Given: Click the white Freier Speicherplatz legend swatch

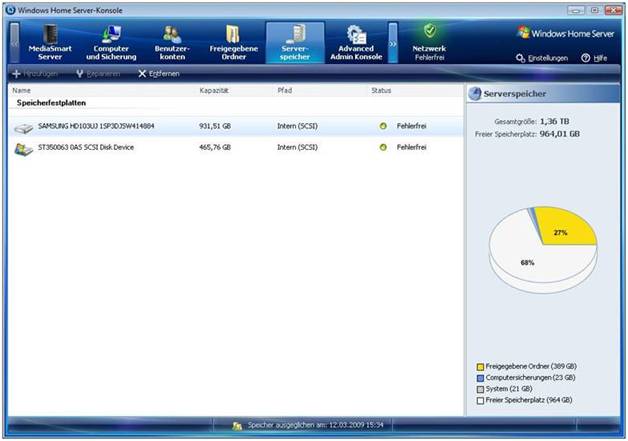Looking at the screenshot, I should [480, 401].
